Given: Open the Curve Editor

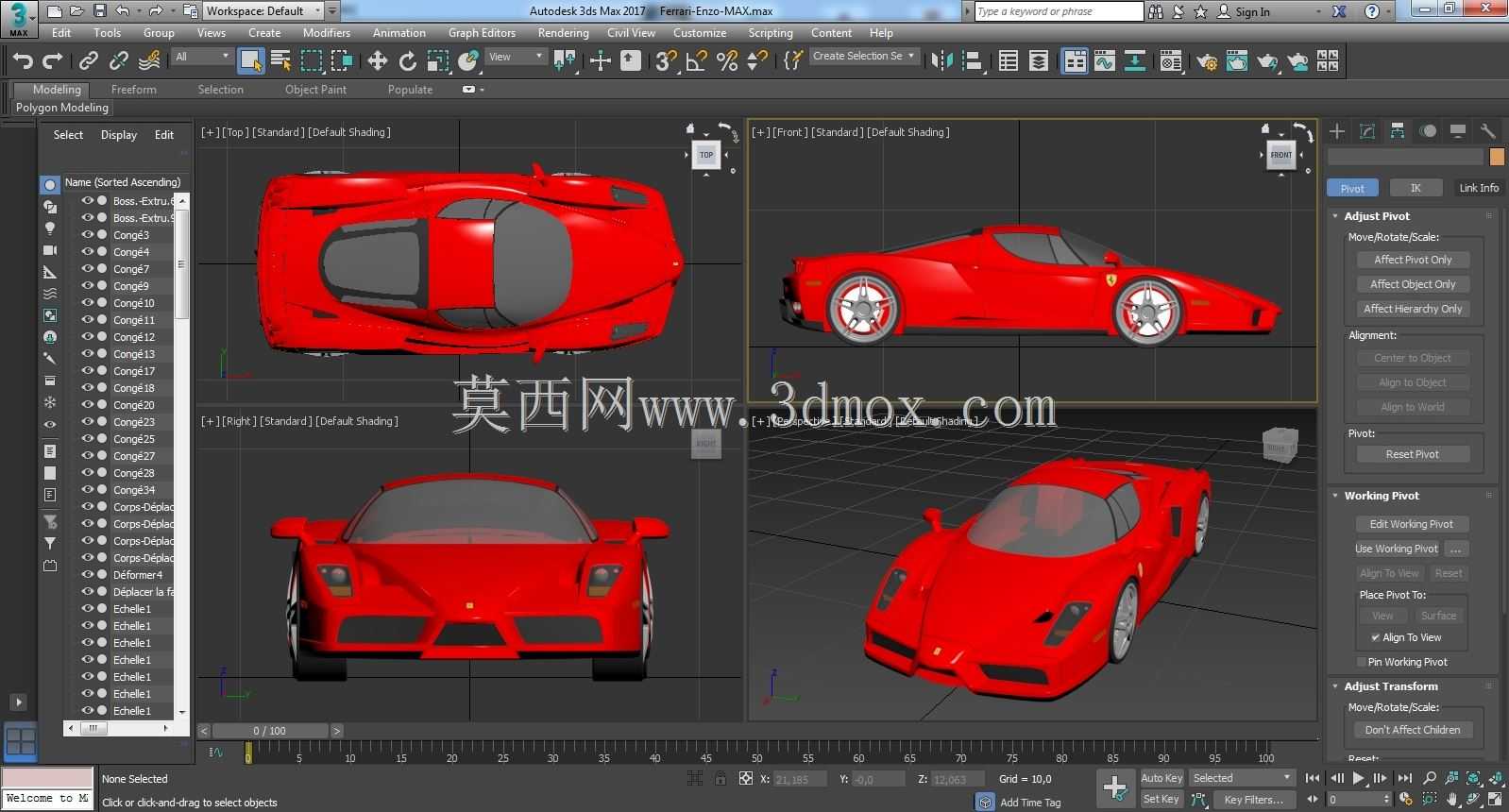Looking at the screenshot, I should pyautogui.click(x=1105, y=61).
